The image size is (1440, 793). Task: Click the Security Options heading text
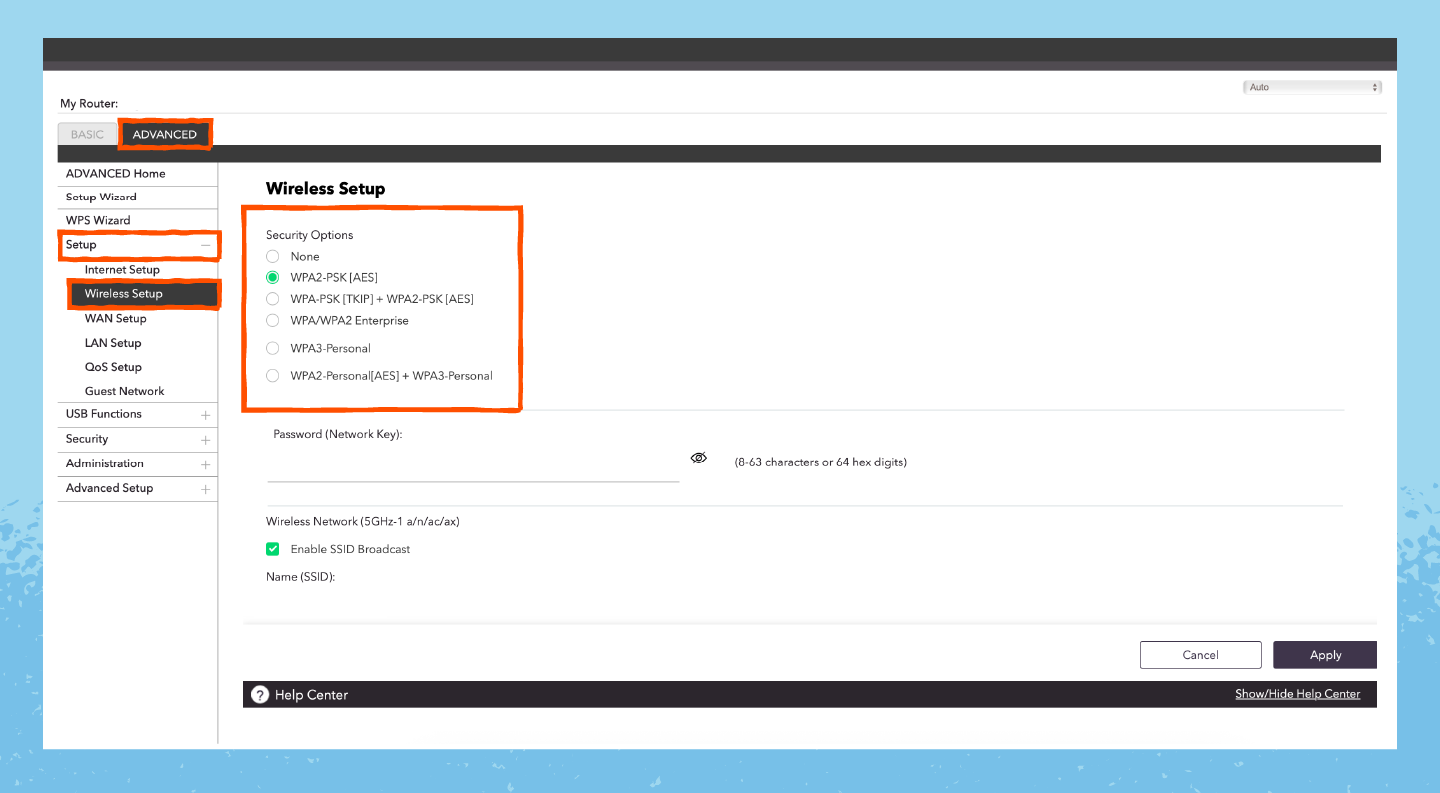(309, 235)
